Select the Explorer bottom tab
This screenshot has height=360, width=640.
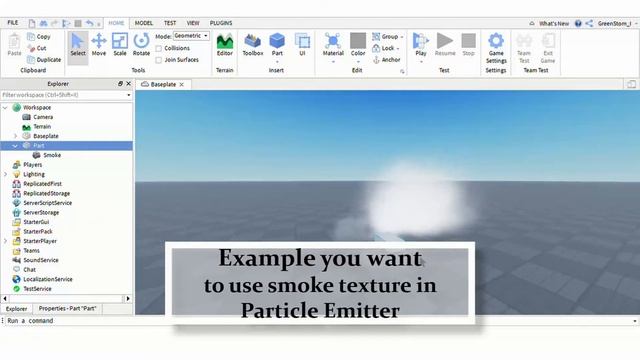click(16, 309)
